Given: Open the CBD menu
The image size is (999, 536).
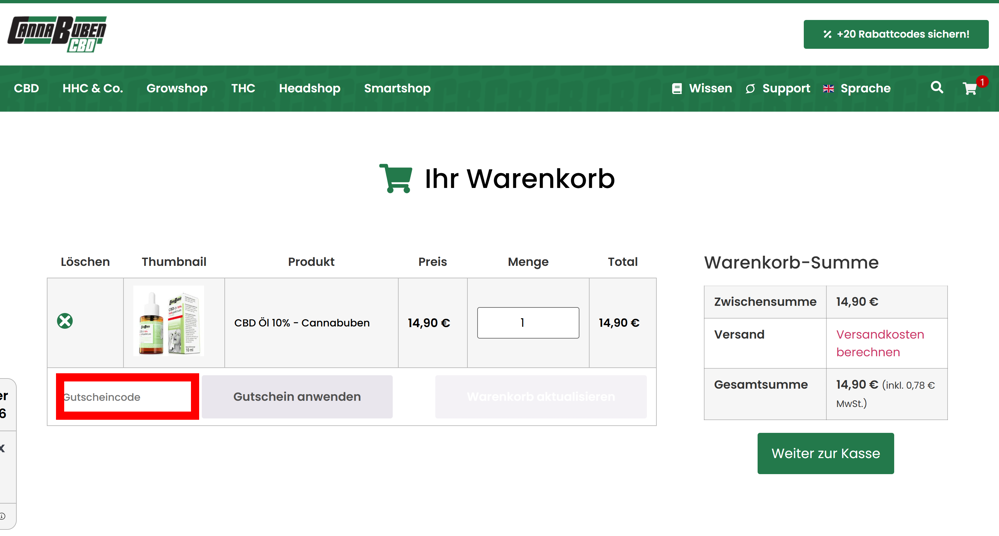Looking at the screenshot, I should [x=26, y=89].
